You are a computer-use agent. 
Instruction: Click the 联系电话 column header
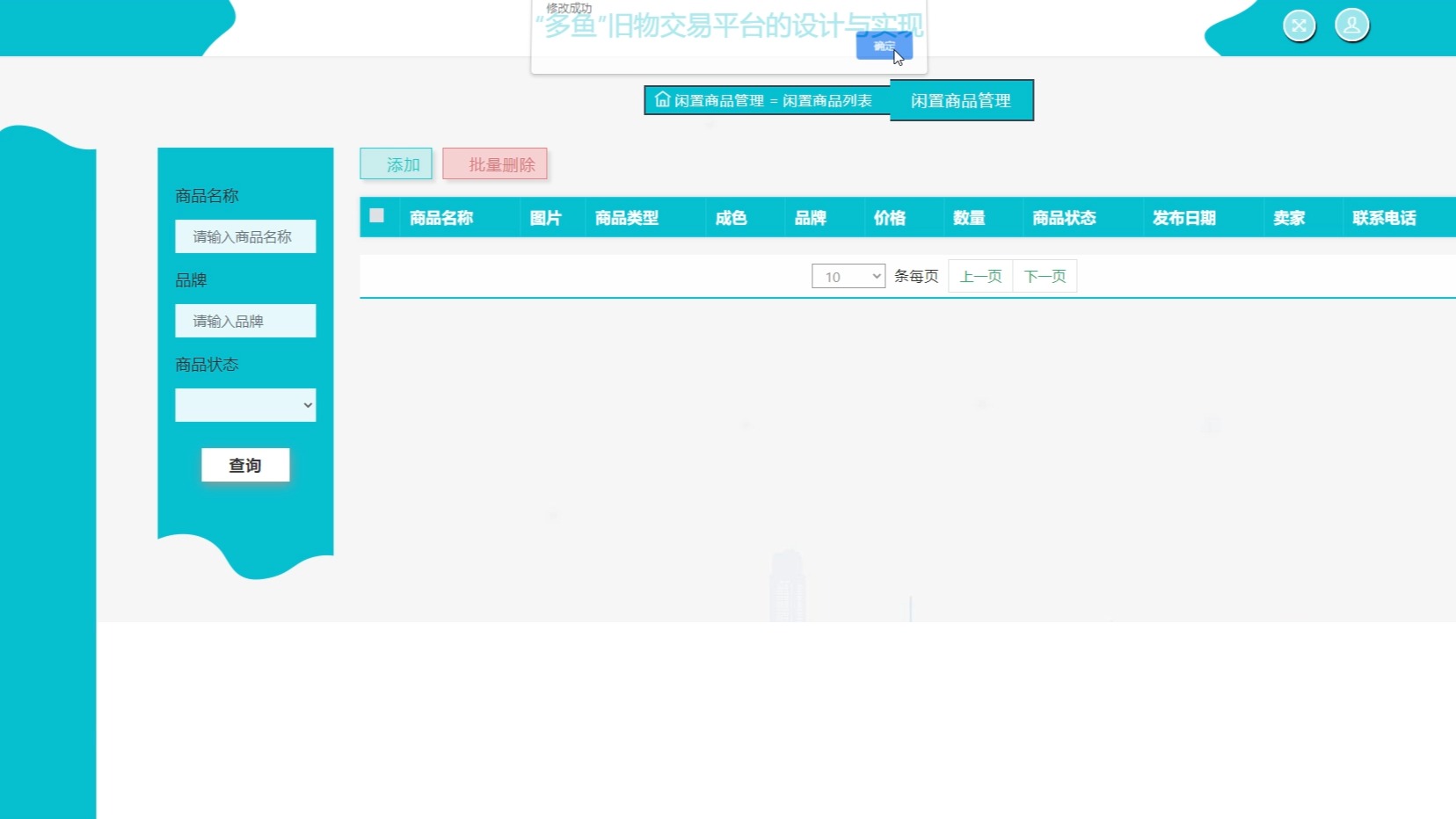point(1384,218)
